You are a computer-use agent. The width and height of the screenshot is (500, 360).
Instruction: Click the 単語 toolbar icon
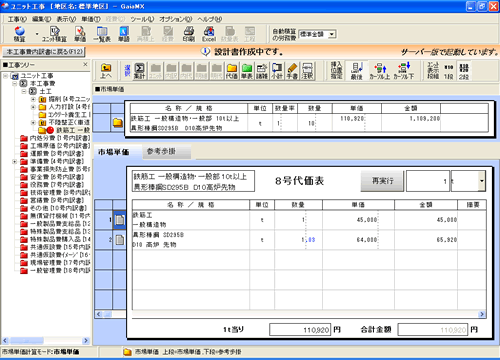[x=124, y=34]
